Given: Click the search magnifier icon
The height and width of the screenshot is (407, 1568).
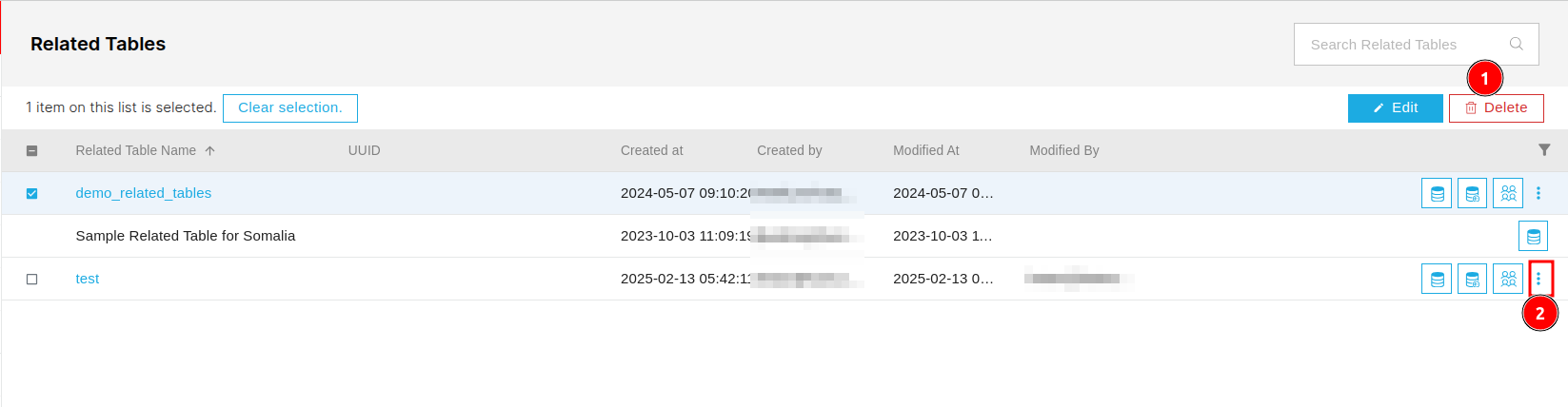Looking at the screenshot, I should pos(1517,44).
